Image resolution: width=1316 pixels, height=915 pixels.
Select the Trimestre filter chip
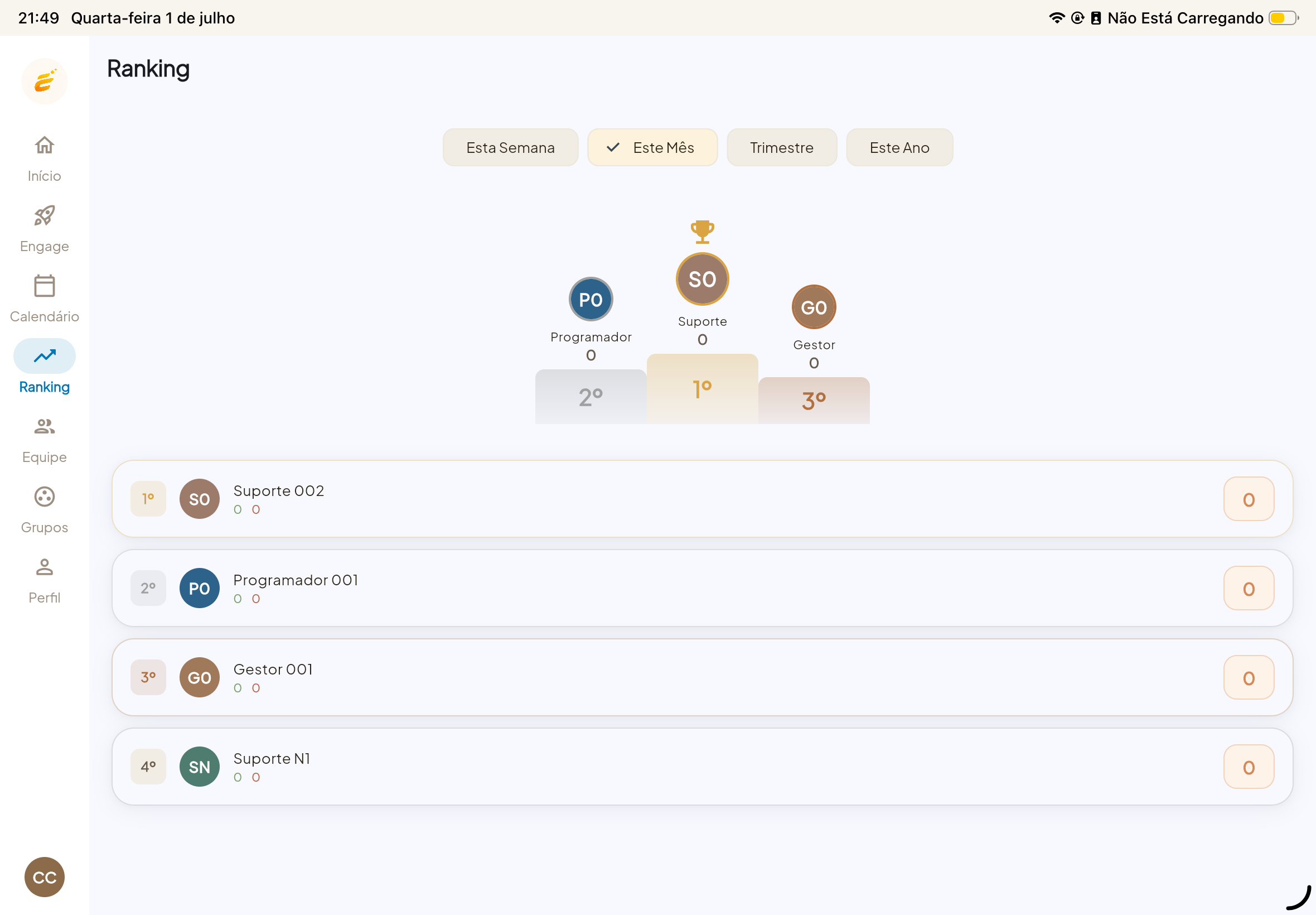(x=781, y=147)
